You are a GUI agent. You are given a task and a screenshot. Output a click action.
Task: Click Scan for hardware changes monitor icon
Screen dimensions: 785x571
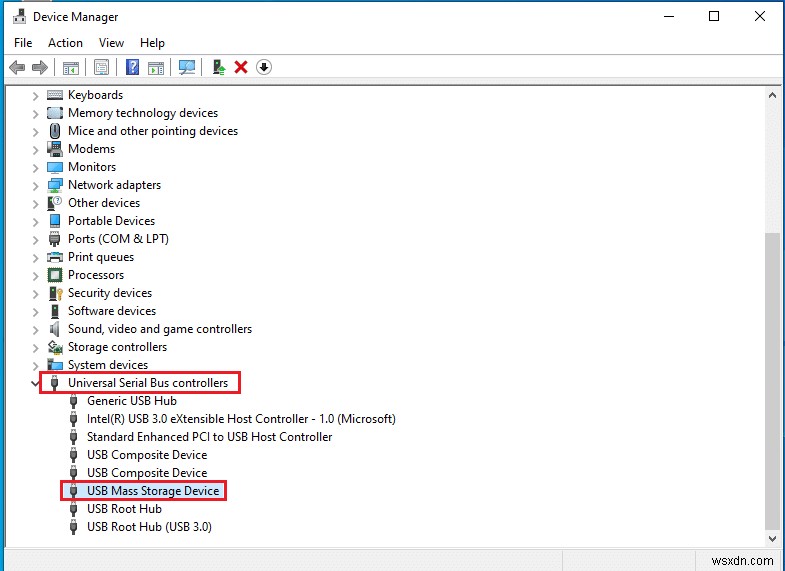(187, 67)
